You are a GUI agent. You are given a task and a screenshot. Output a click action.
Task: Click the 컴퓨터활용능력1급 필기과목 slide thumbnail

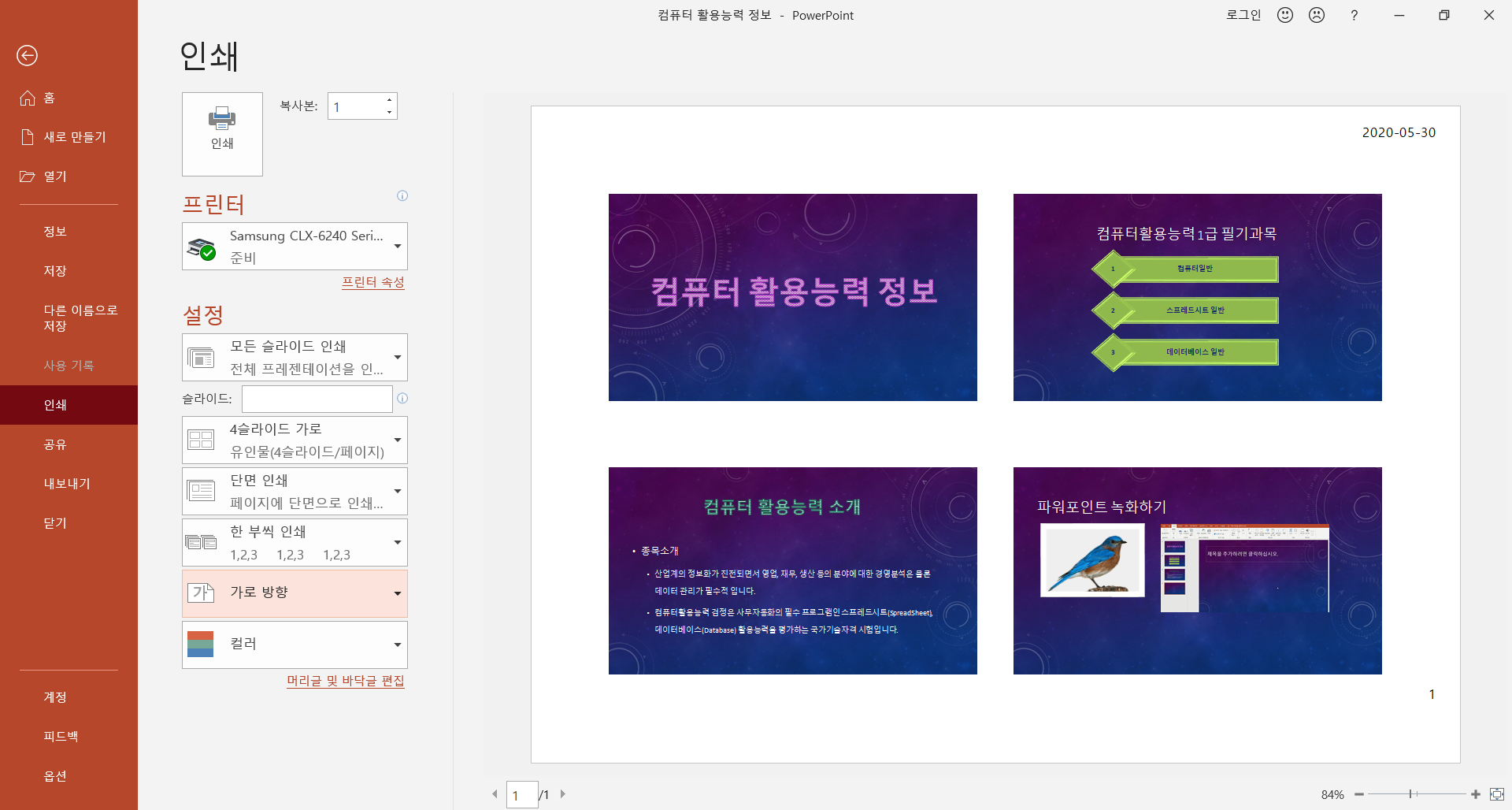1198,297
